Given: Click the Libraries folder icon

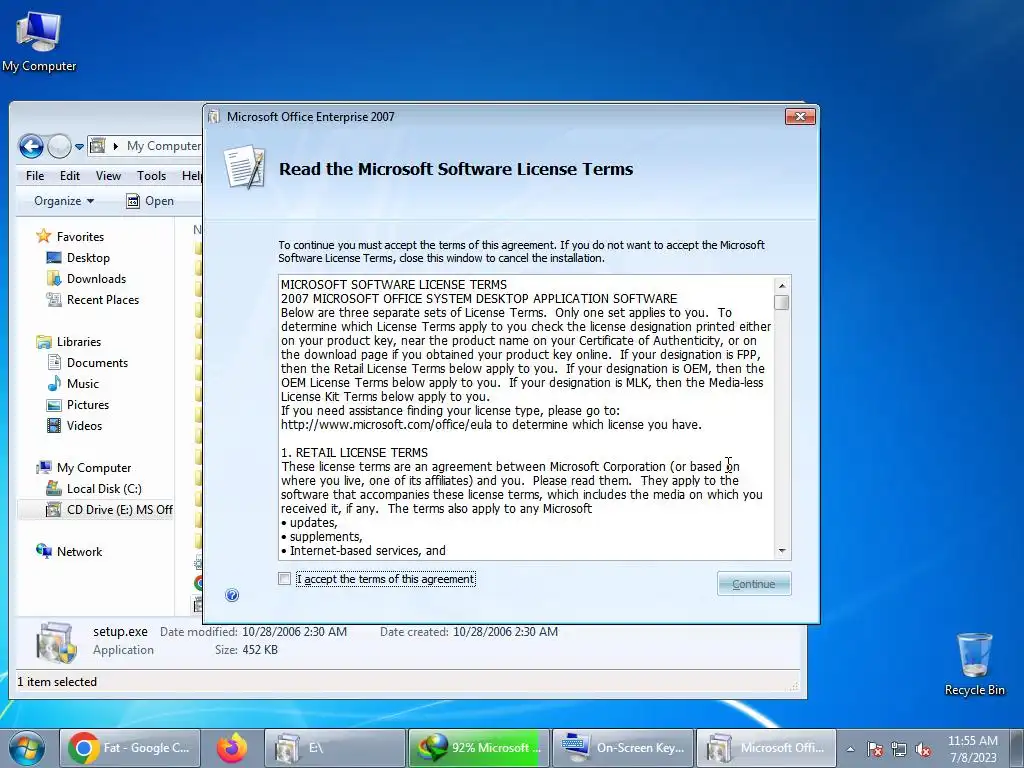Looking at the screenshot, I should (x=44, y=342).
